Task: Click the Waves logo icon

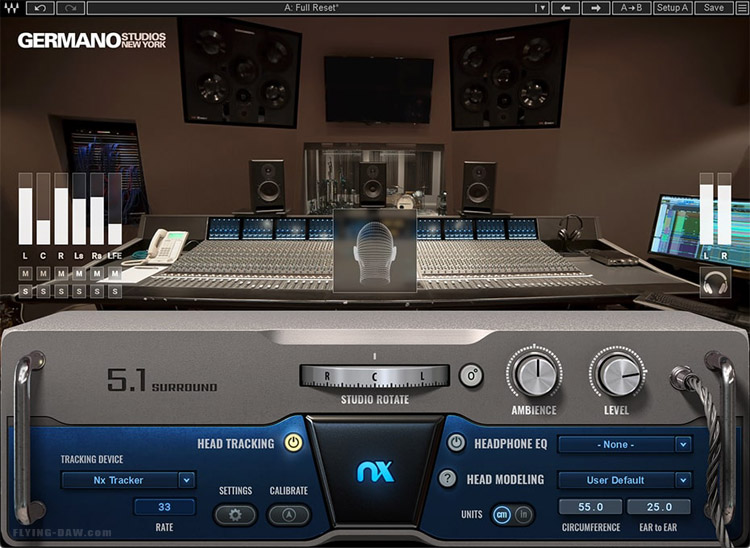Action: pos(11,8)
